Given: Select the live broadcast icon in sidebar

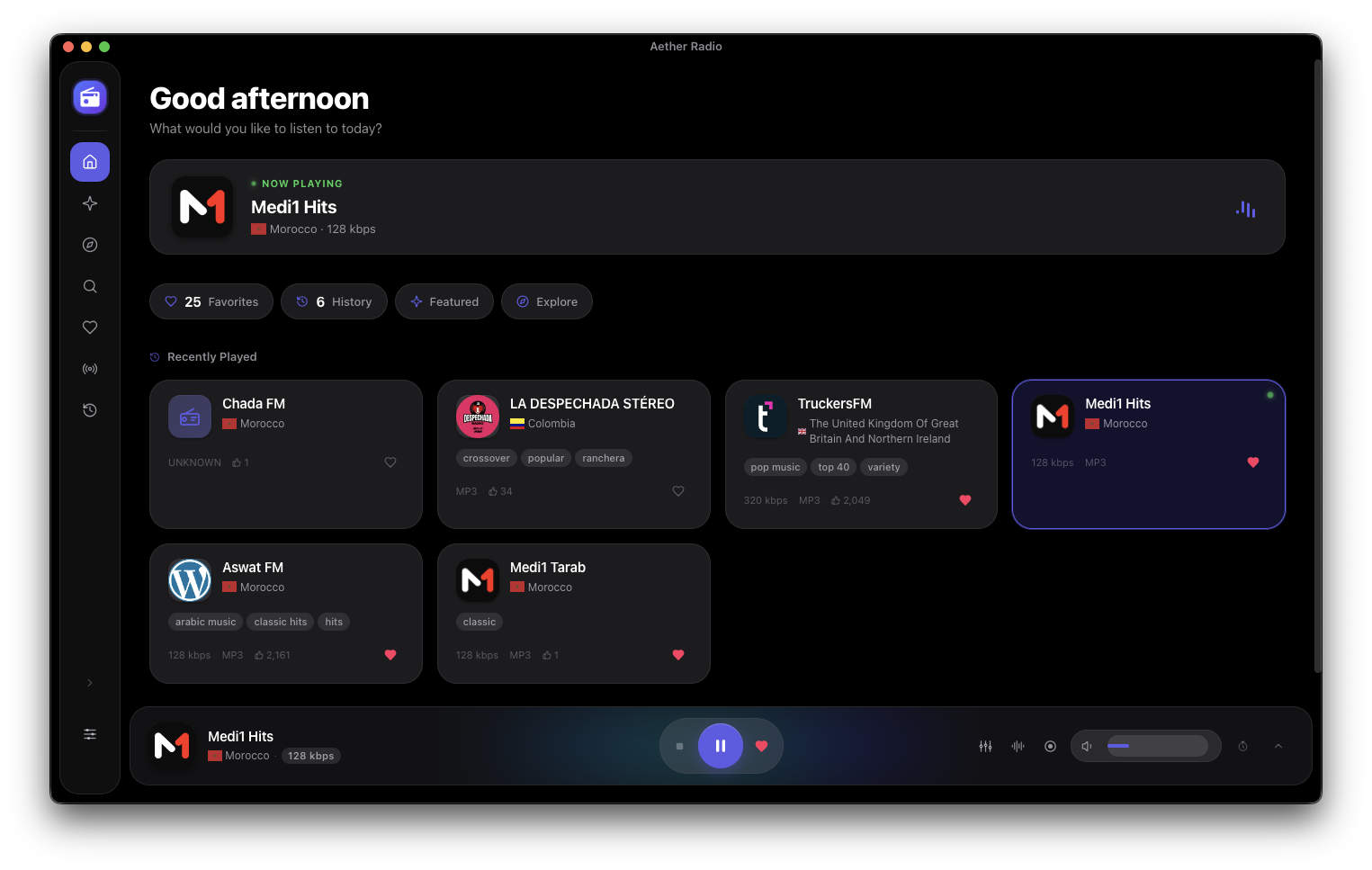Looking at the screenshot, I should pos(90,369).
